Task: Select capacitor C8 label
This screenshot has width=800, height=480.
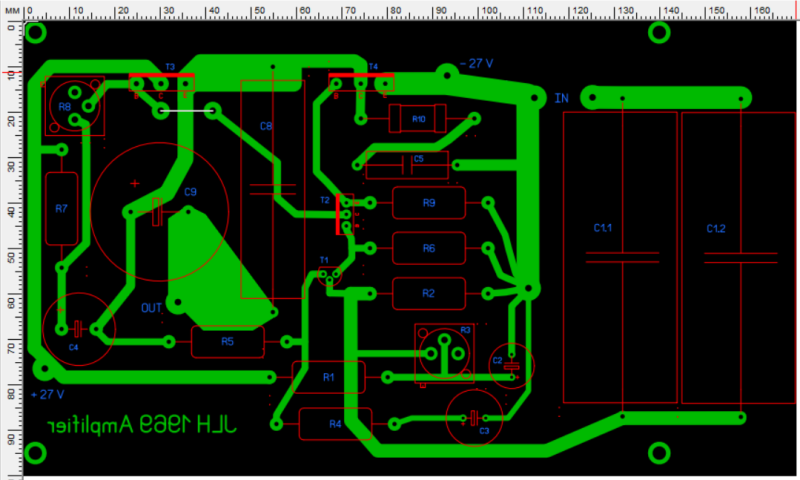Action: click(x=266, y=126)
